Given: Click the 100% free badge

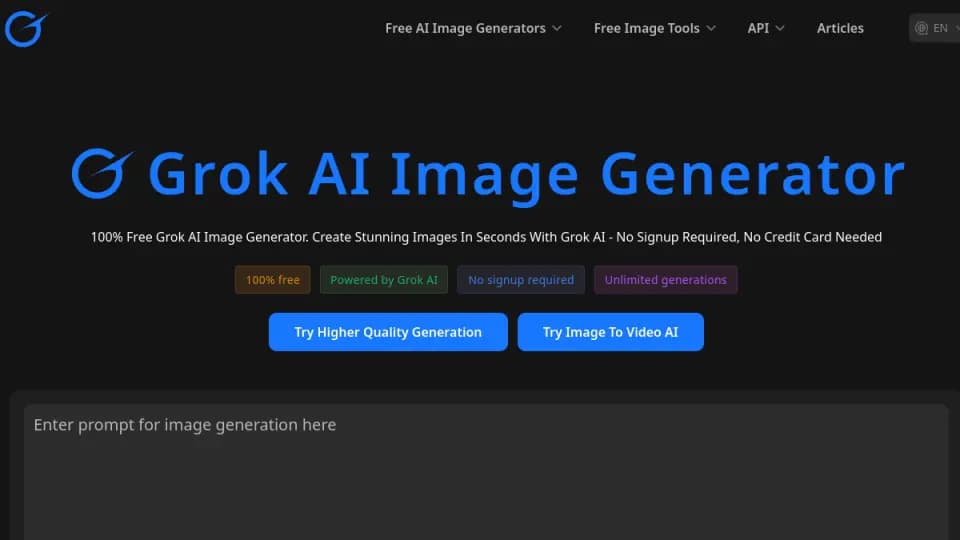Looking at the screenshot, I should 272,280.
